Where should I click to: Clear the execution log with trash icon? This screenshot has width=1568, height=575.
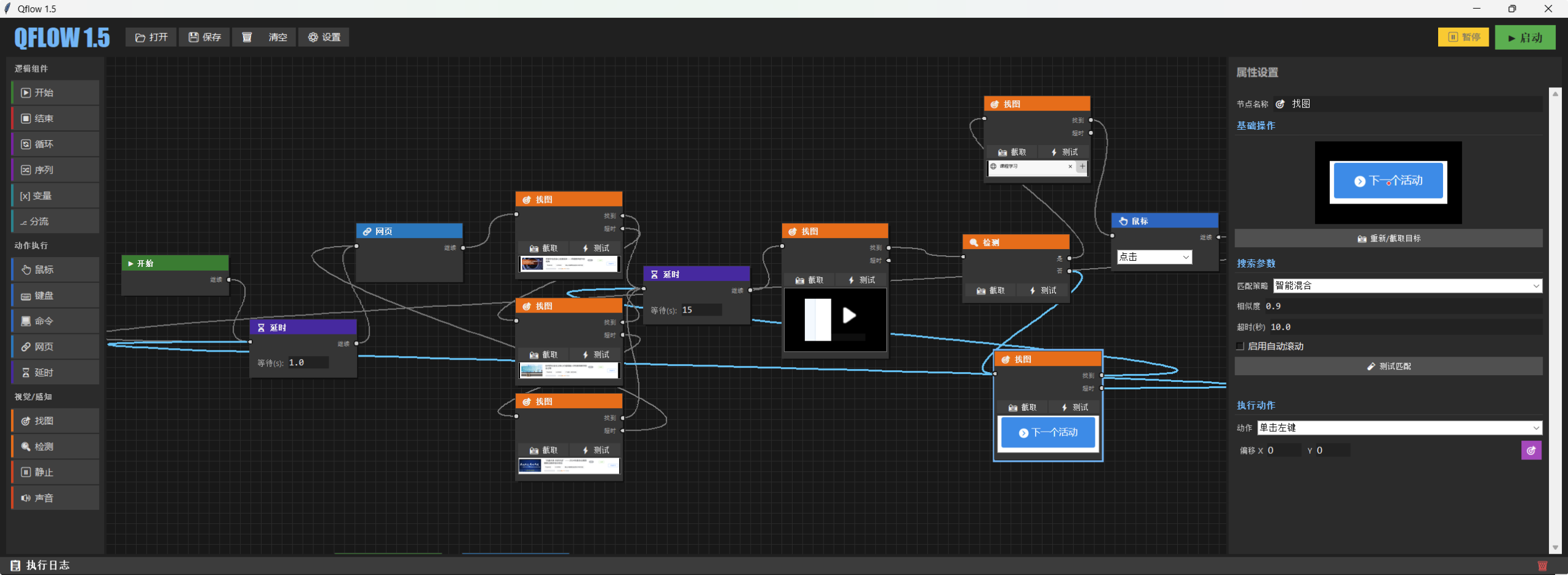pos(1542,565)
